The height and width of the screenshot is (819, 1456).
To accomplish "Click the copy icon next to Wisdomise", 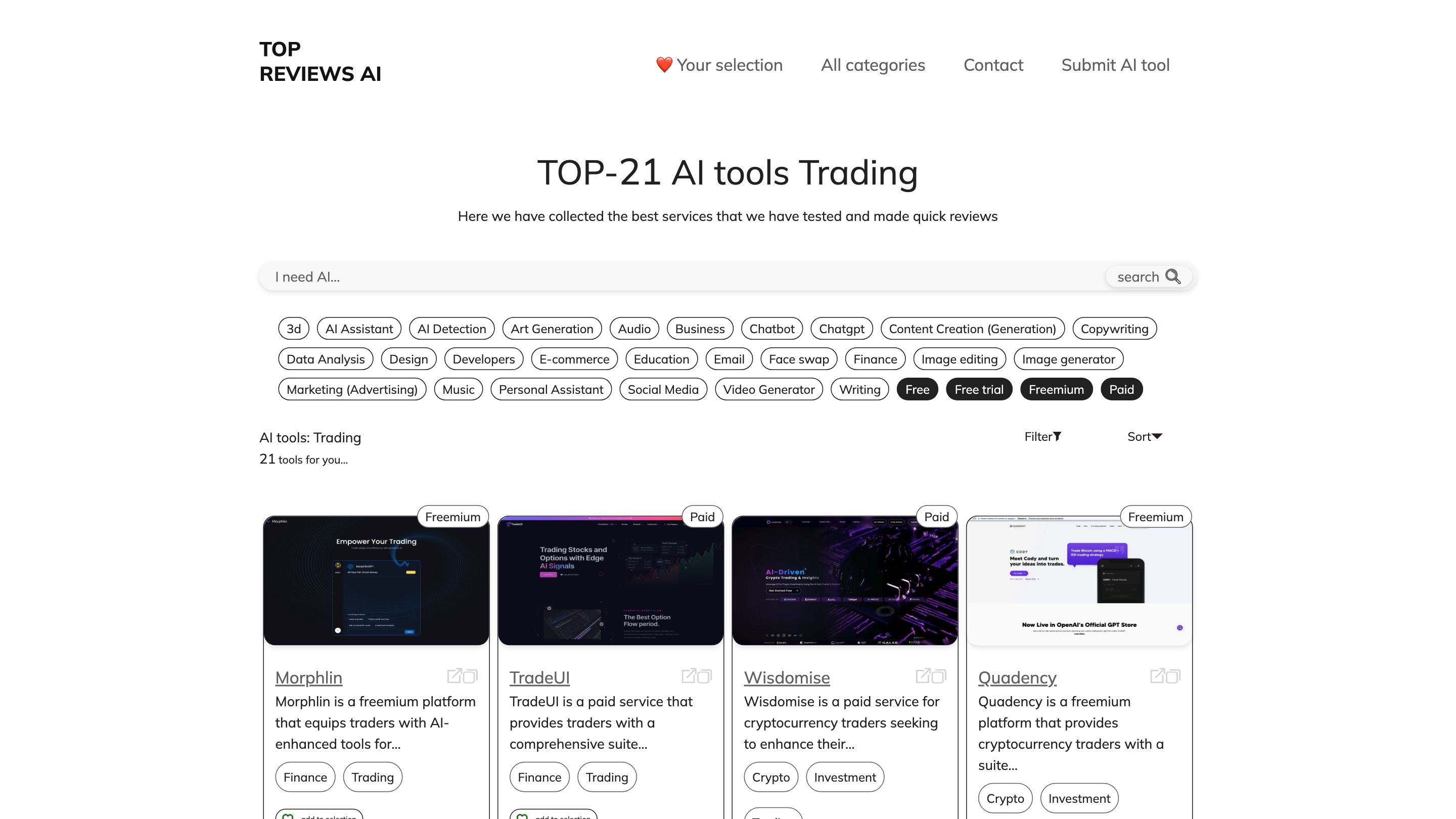I will click(x=939, y=676).
